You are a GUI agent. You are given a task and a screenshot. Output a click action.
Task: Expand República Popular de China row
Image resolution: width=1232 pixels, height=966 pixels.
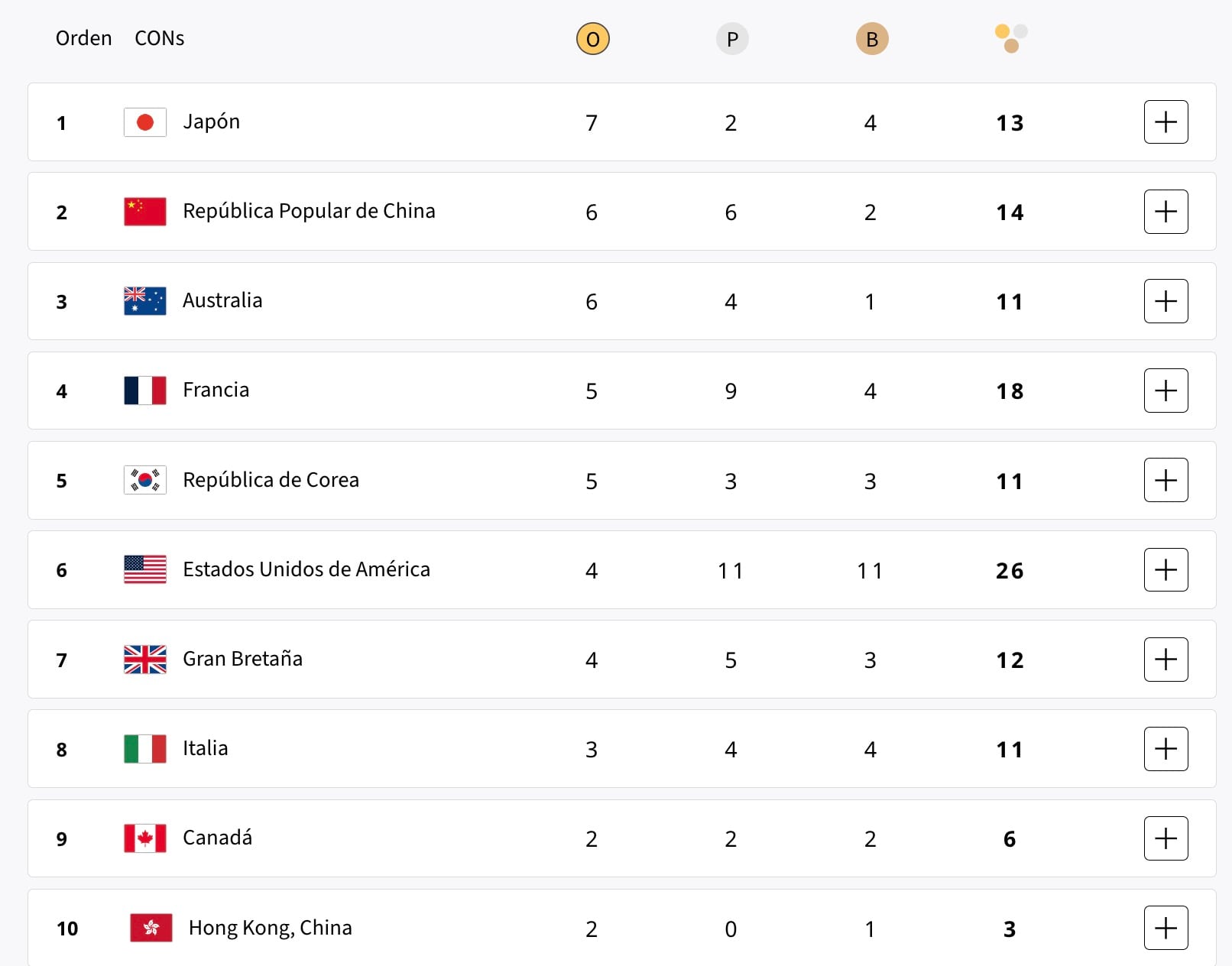[1166, 212]
